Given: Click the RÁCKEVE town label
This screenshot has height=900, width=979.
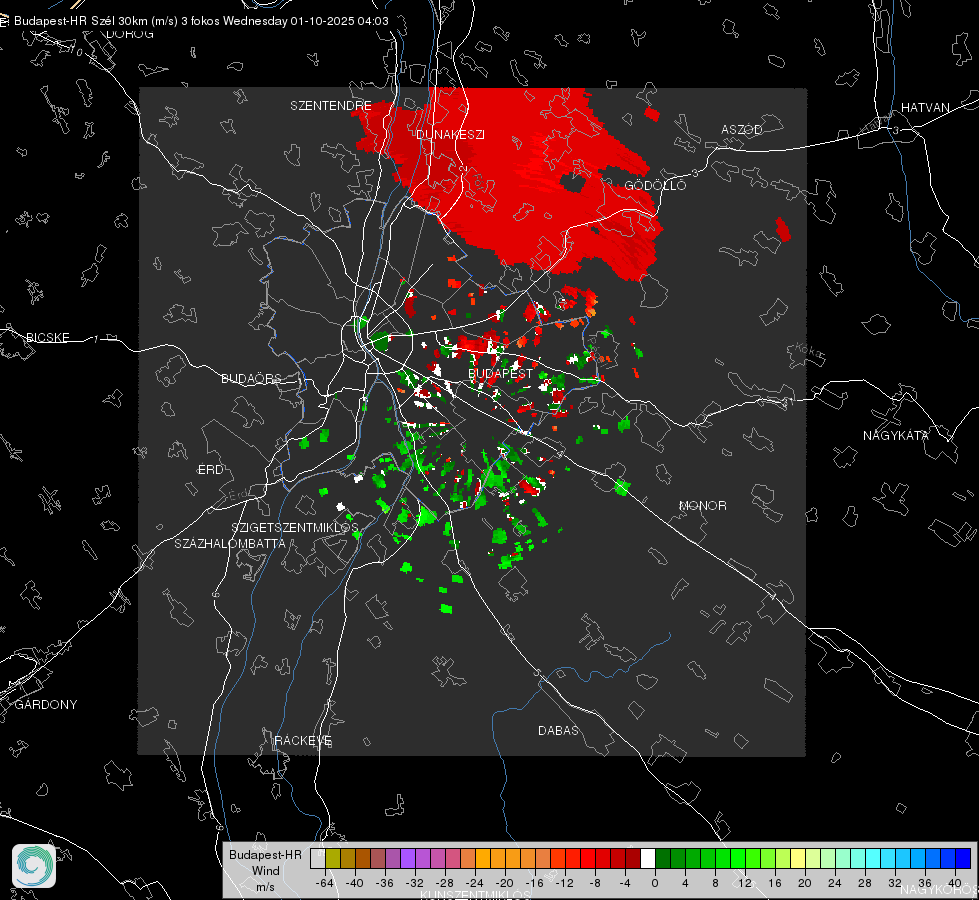Looking at the screenshot, I should point(303,741).
